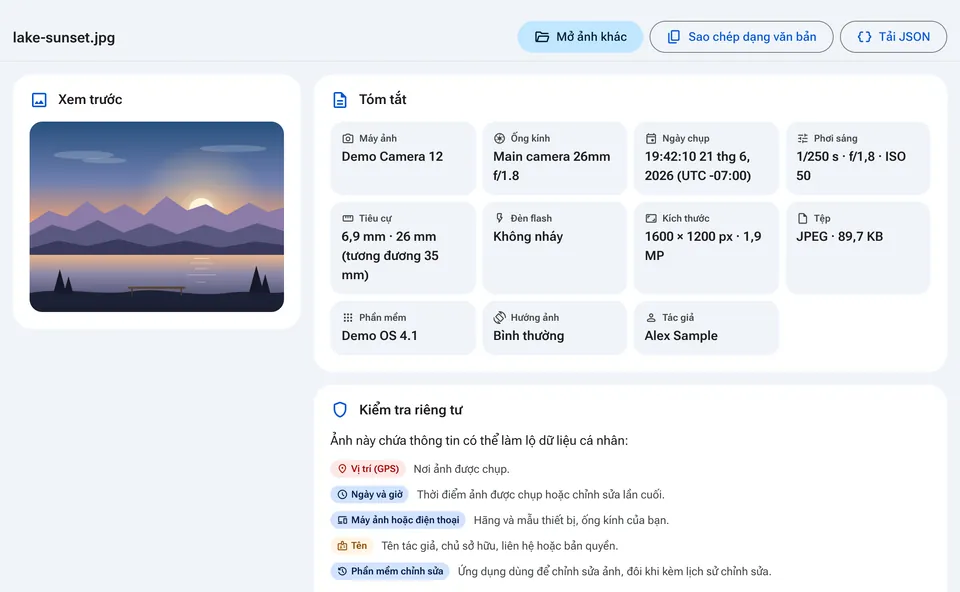The height and width of the screenshot is (592, 960).
Task: Click the Bình thường orientation value
Action: tap(529, 336)
